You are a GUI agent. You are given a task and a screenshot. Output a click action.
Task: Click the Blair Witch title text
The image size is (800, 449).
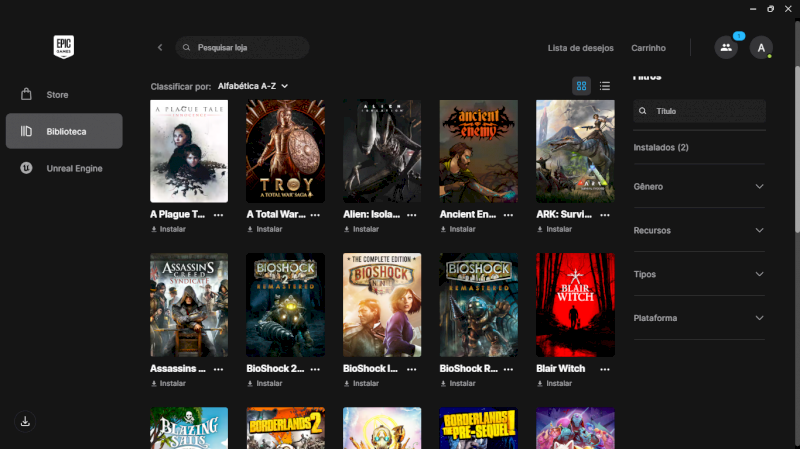click(561, 368)
